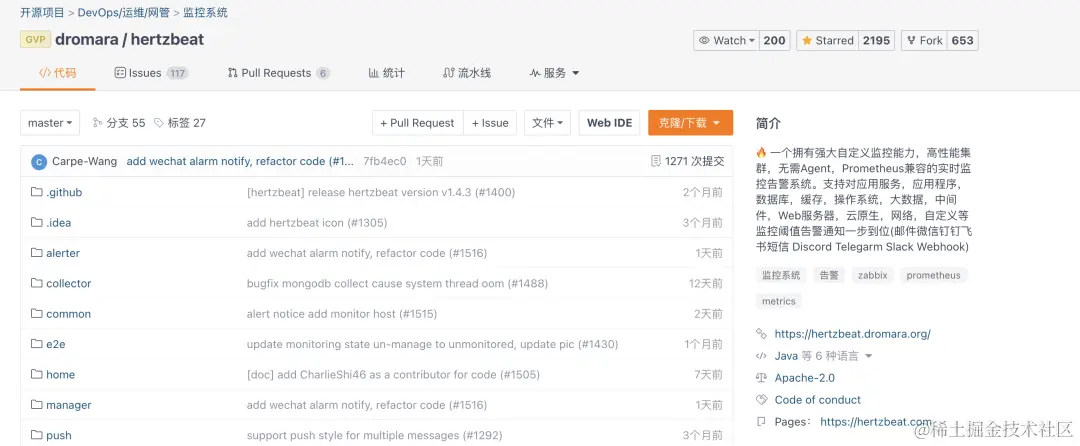Open the 200 watchers count
The height and width of the screenshot is (446, 1080).
775,41
